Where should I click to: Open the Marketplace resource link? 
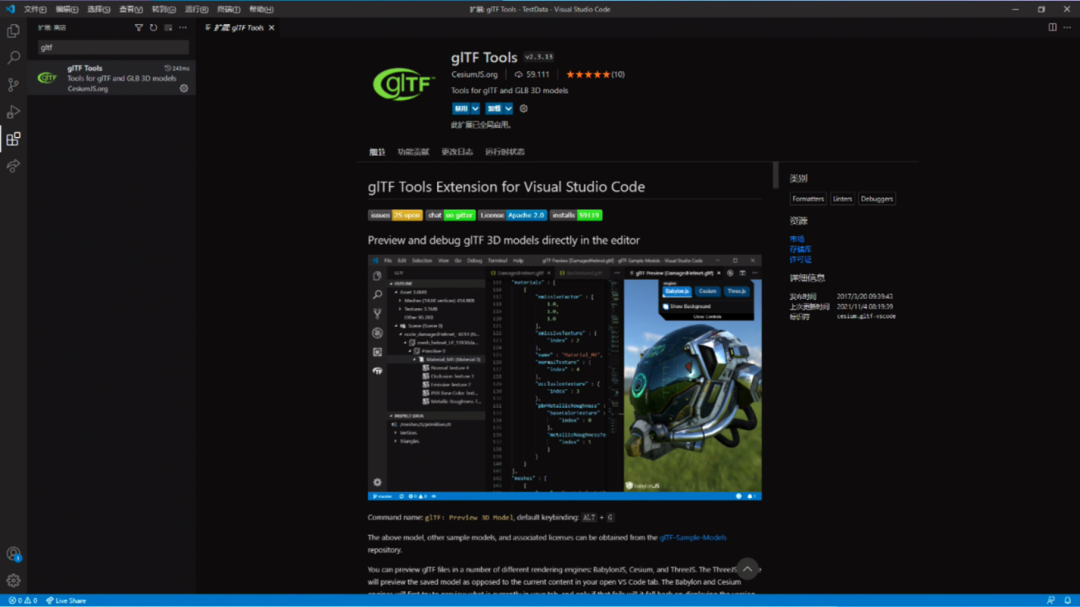coord(797,239)
